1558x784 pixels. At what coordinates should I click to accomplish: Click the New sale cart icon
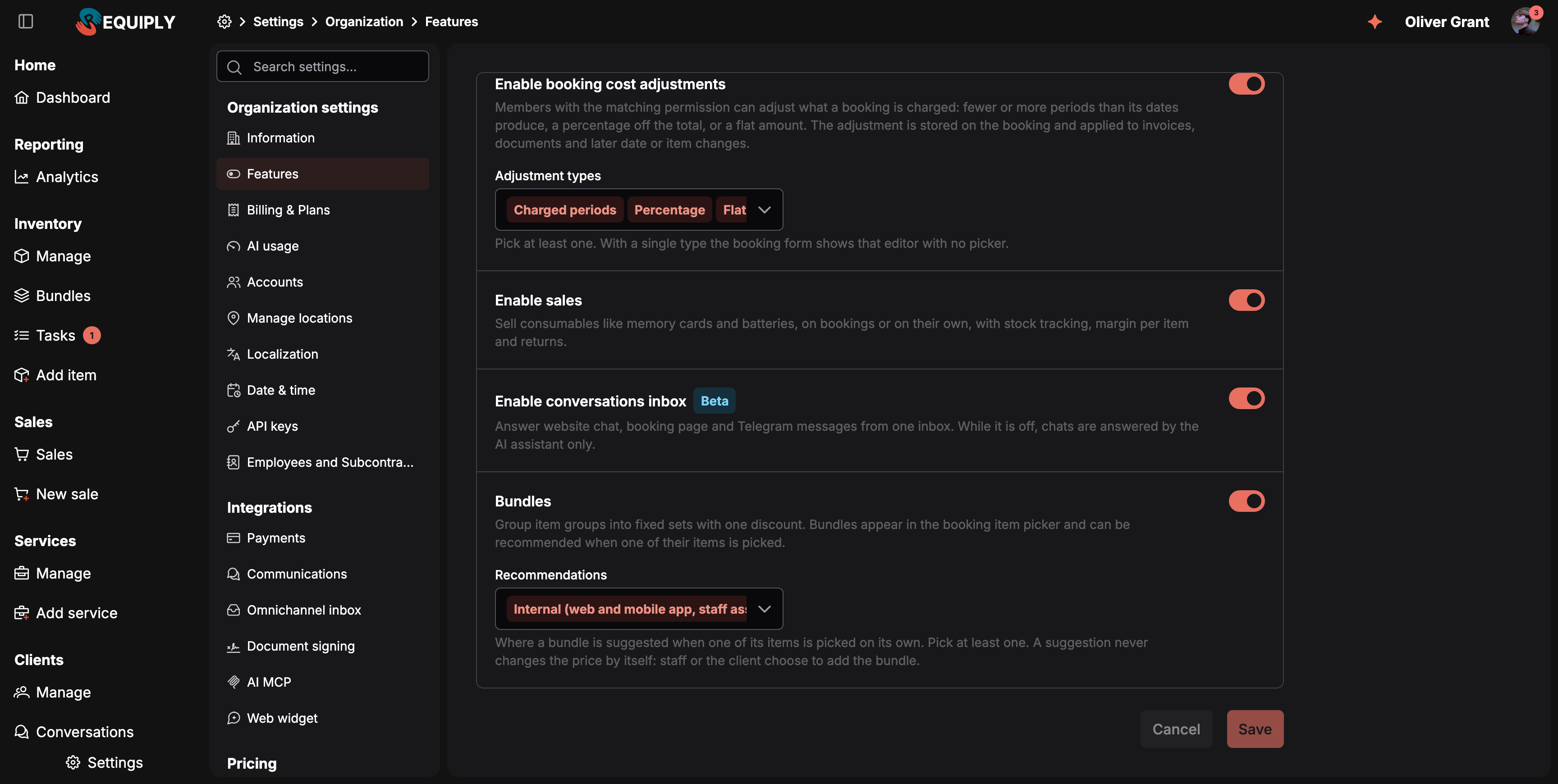click(x=22, y=494)
